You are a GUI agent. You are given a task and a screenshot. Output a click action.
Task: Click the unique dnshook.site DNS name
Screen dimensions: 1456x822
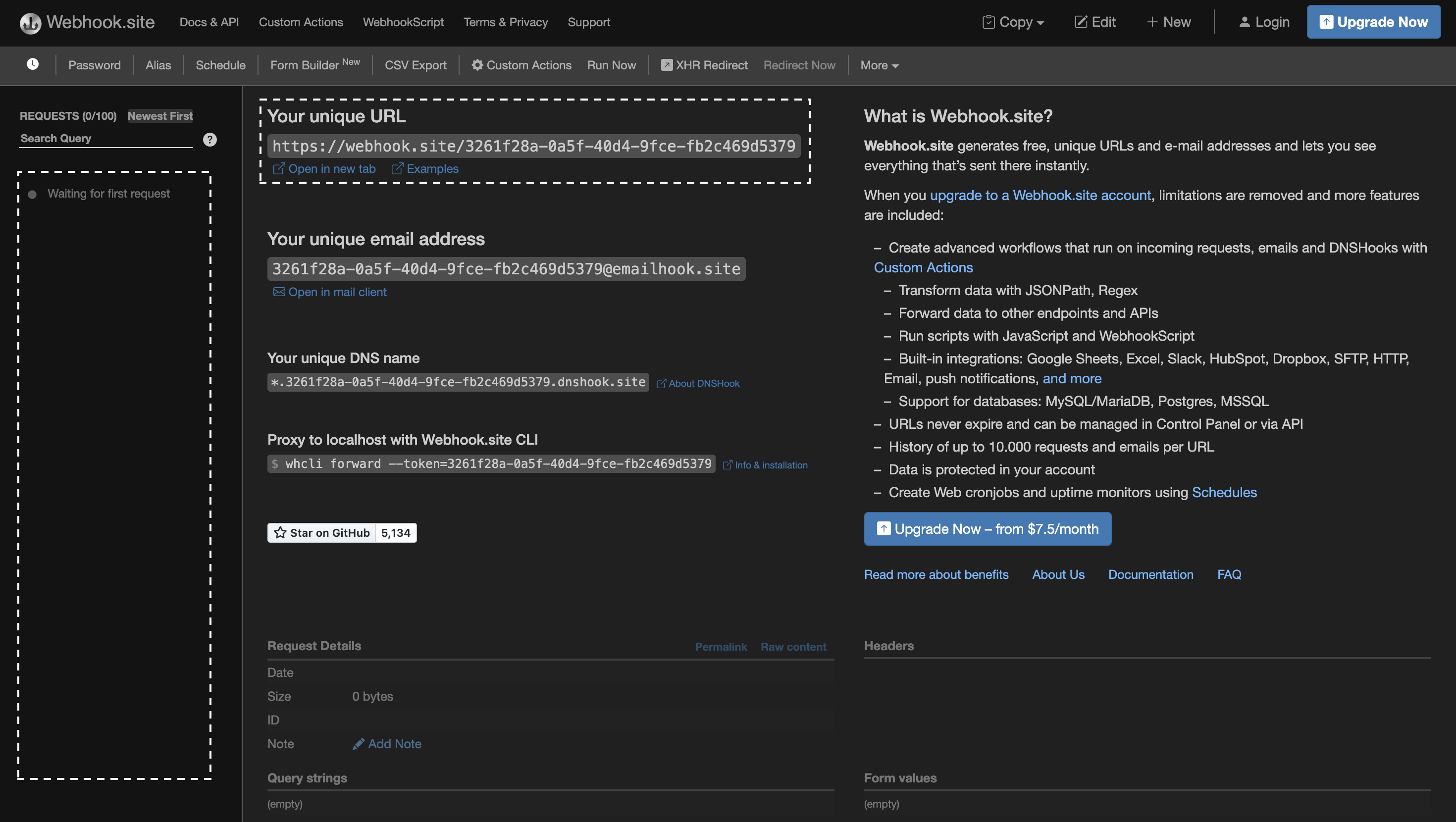click(x=458, y=382)
